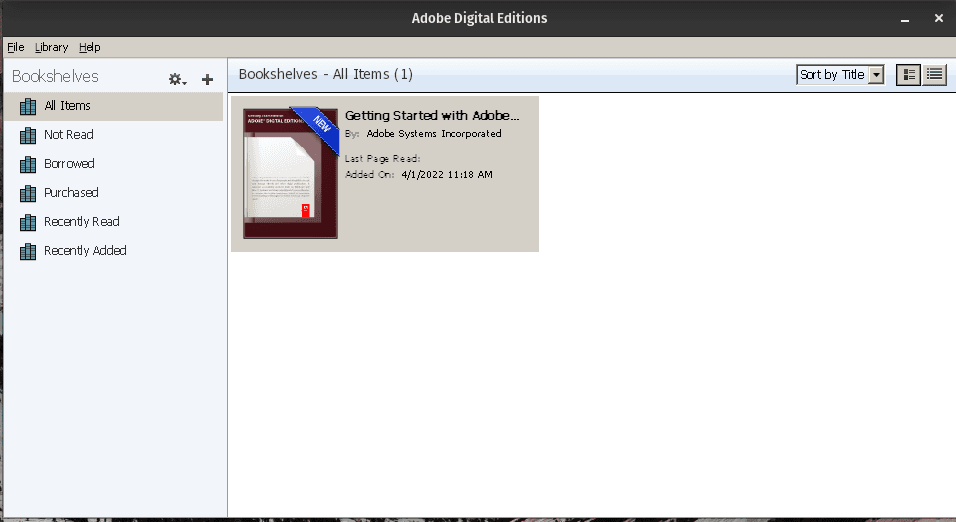Viewport: 956px width, 522px height.
Task: Open bookshelf settings gear menu
Action: (x=177, y=79)
